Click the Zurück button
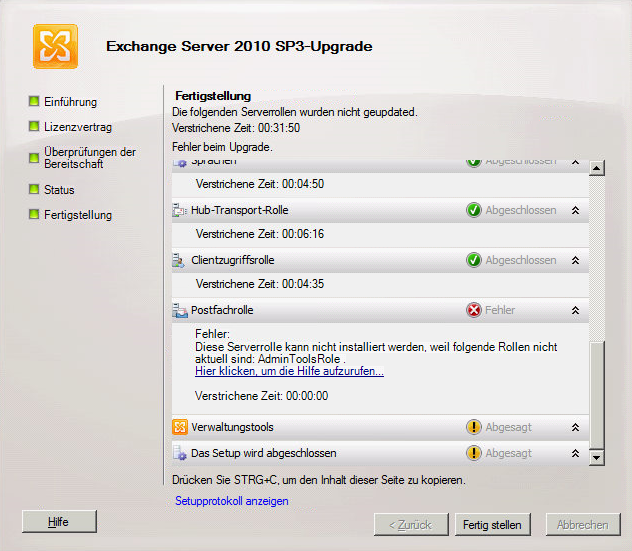Image resolution: width=632 pixels, height=551 pixels. coord(411,524)
